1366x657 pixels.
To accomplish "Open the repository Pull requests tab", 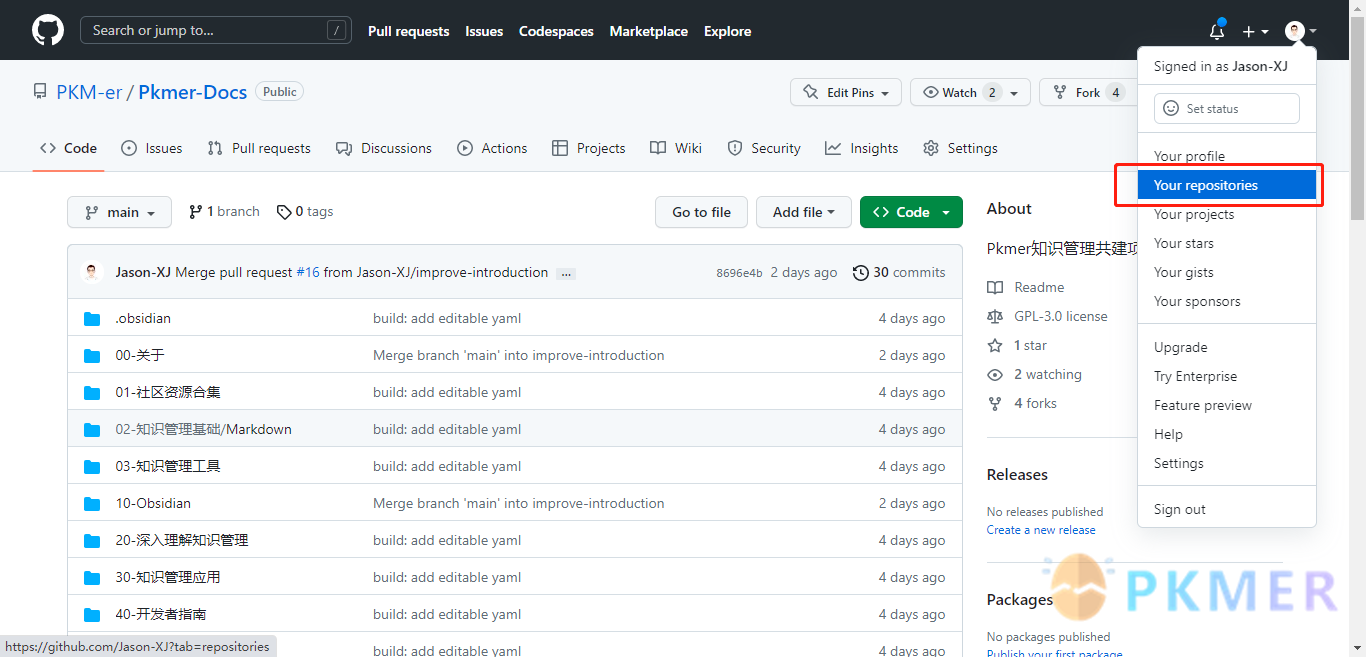I will 259,148.
